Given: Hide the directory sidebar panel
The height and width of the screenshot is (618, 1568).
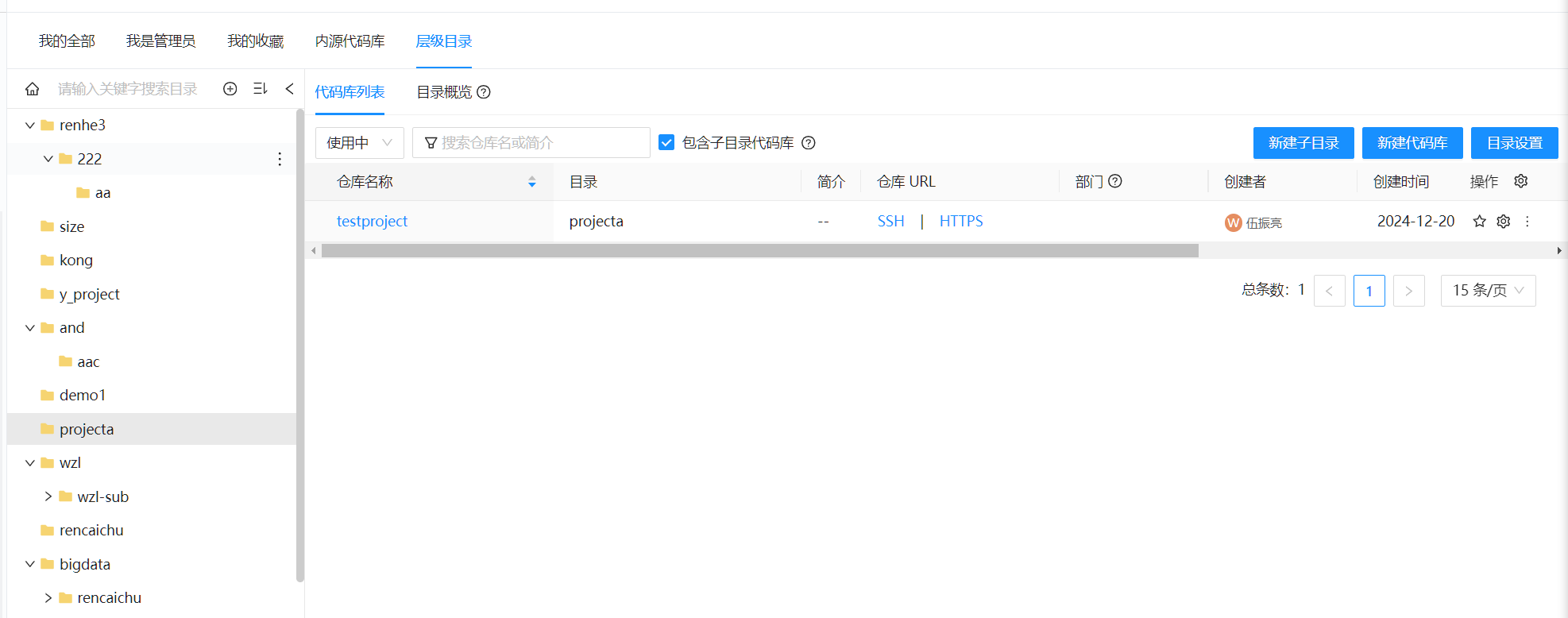Looking at the screenshot, I should click(x=289, y=89).
